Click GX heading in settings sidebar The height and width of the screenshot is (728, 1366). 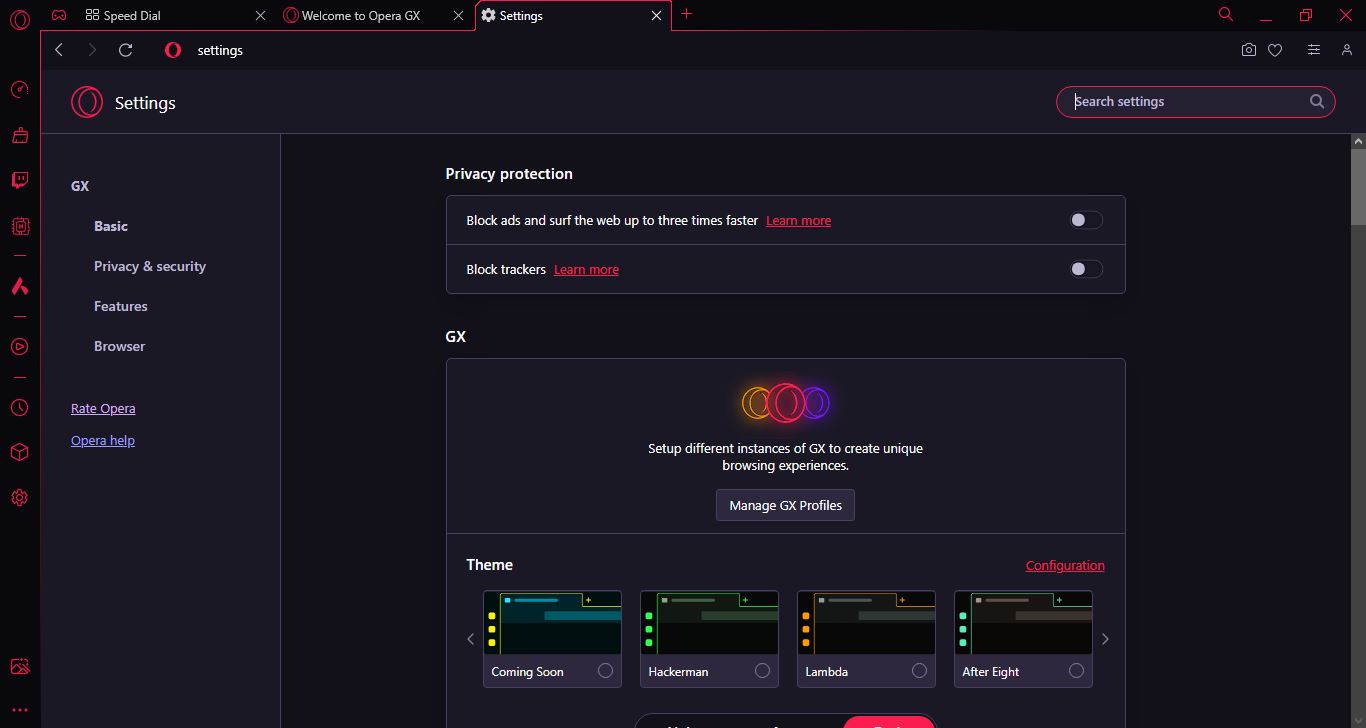[80, 186]
